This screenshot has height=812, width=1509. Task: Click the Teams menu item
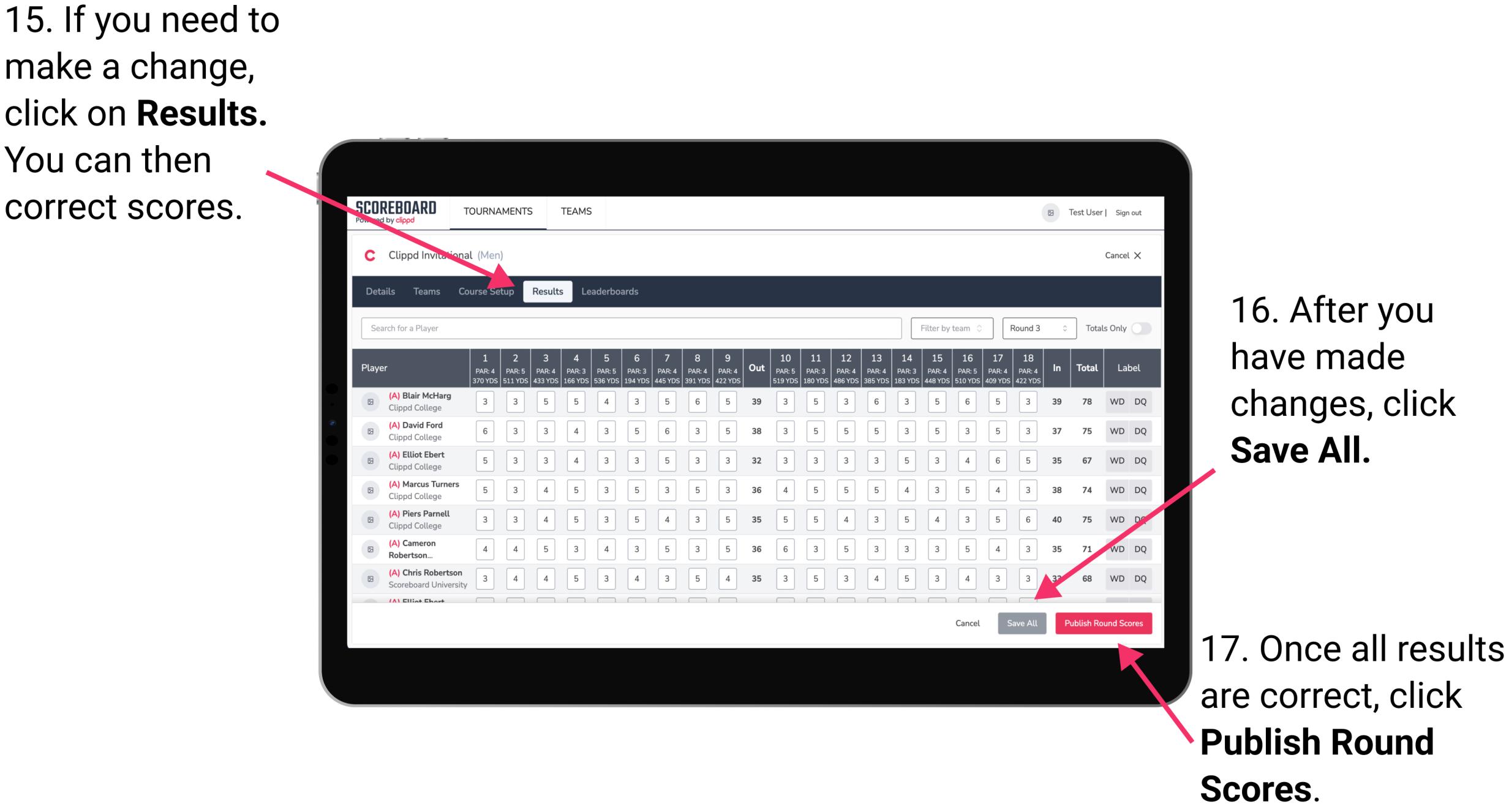click(x=574, y=211)
